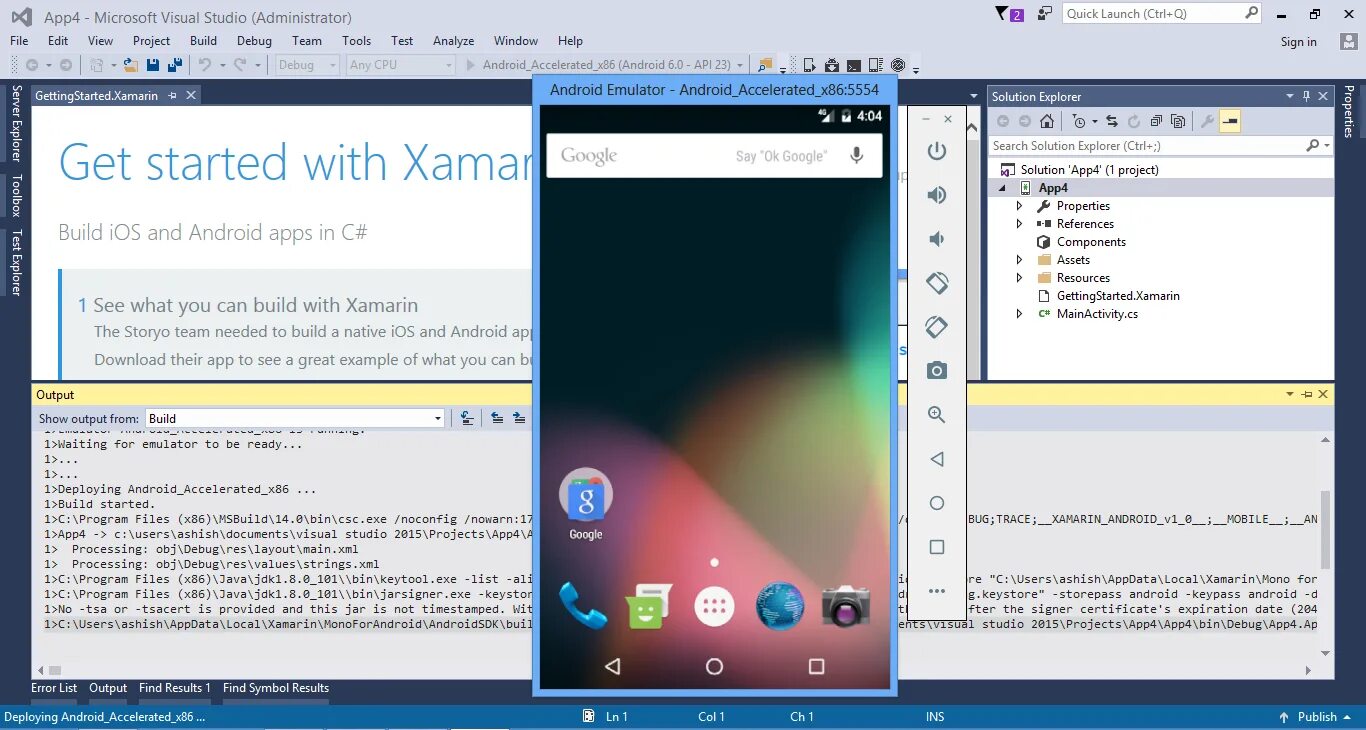
Task: Activate emulator zoom magnifier icon
Action: tap(937, 415)
